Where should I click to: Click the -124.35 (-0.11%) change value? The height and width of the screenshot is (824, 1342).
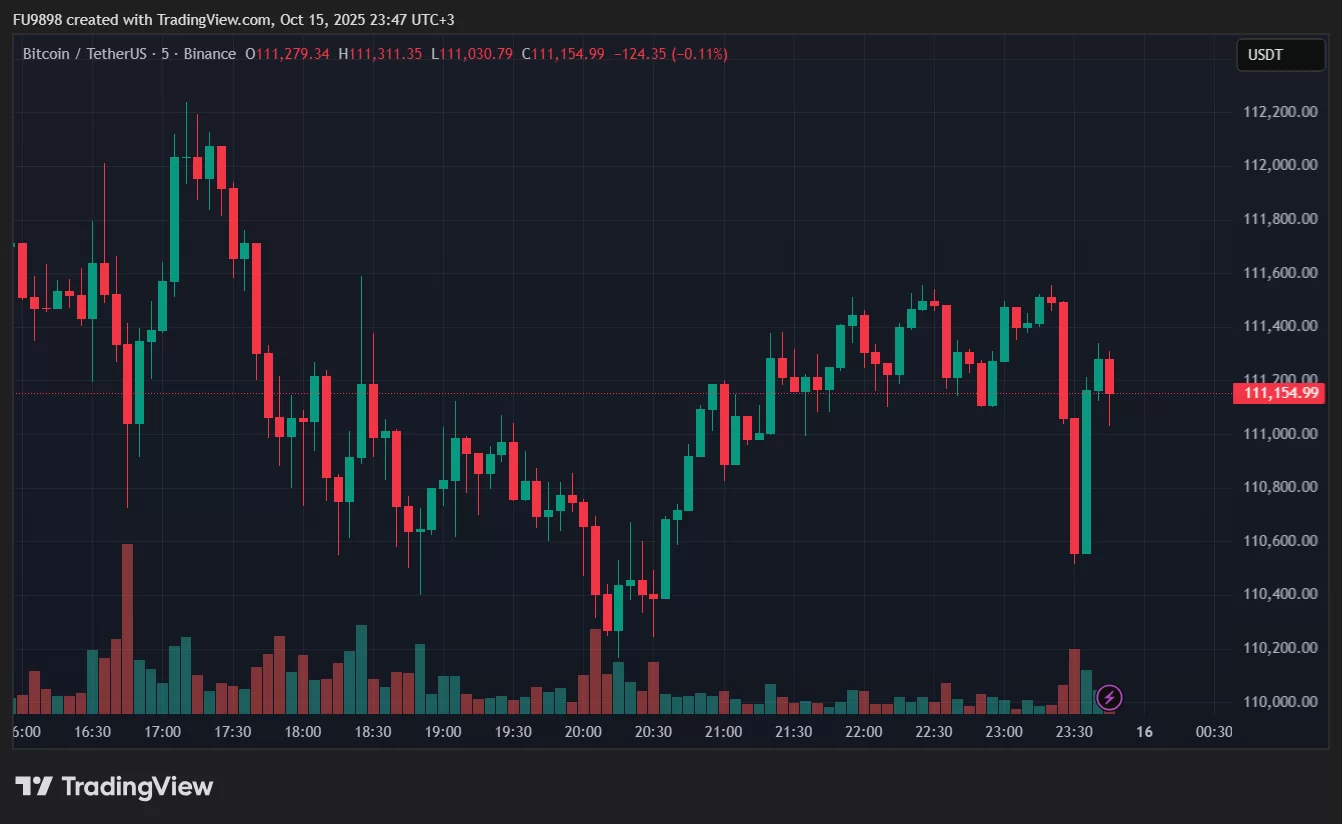(670, 54)
